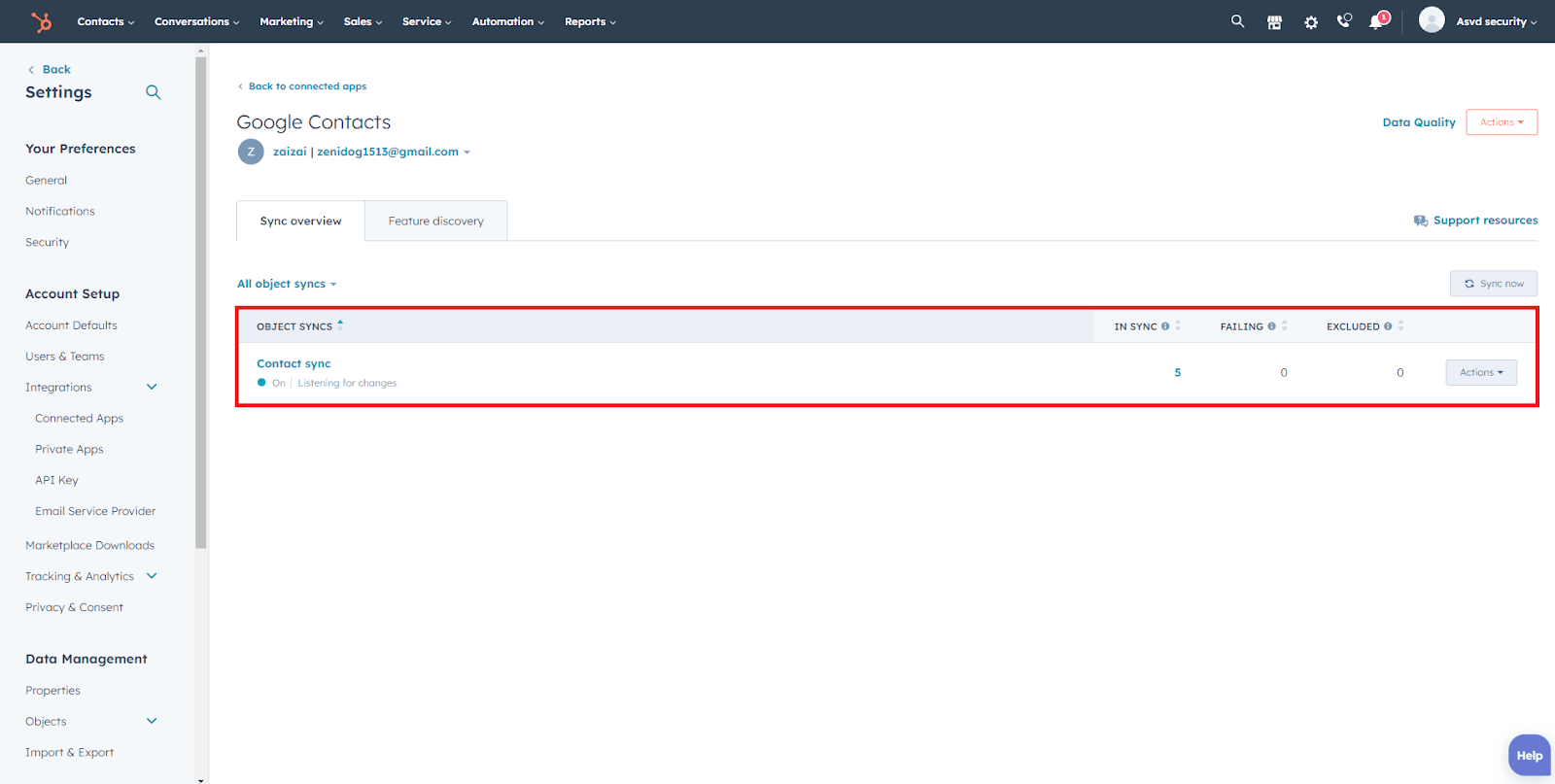Open the Contacts menu
1555x784 pixels.
coord(106,21)
